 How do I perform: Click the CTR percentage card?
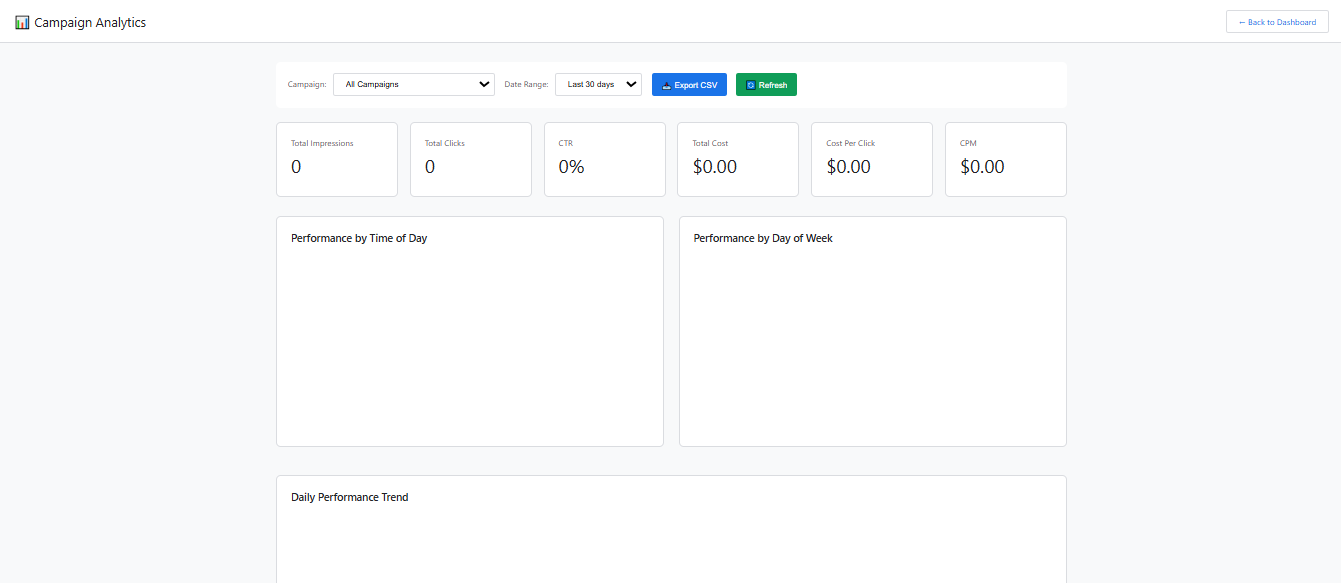(604, 160)
